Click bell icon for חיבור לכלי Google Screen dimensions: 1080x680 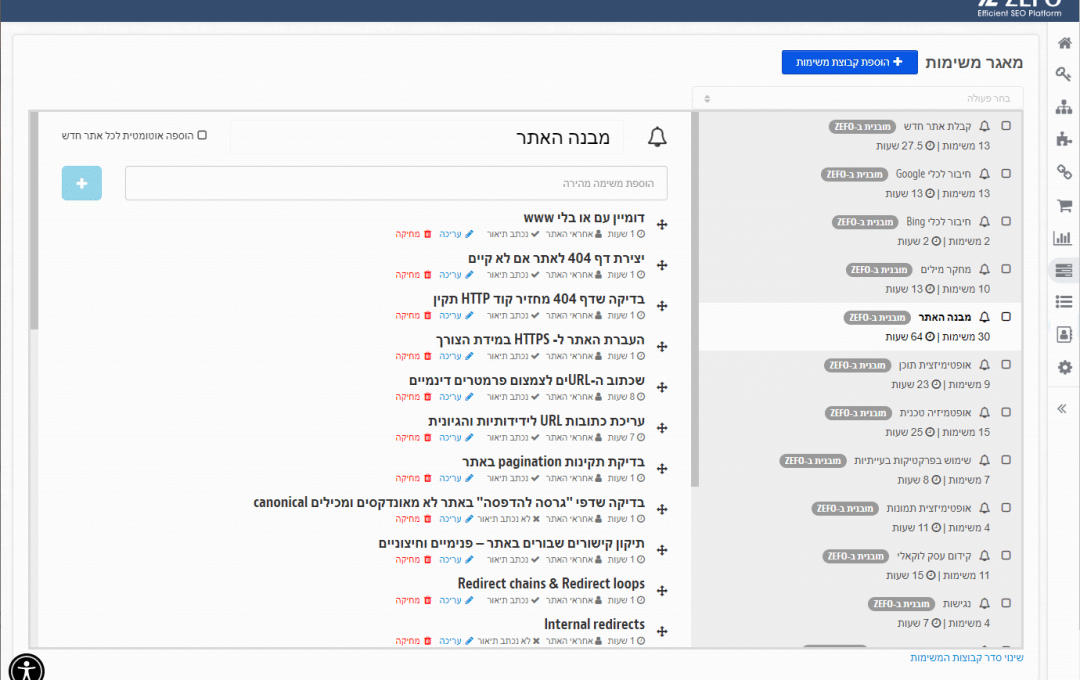(984, 174)
